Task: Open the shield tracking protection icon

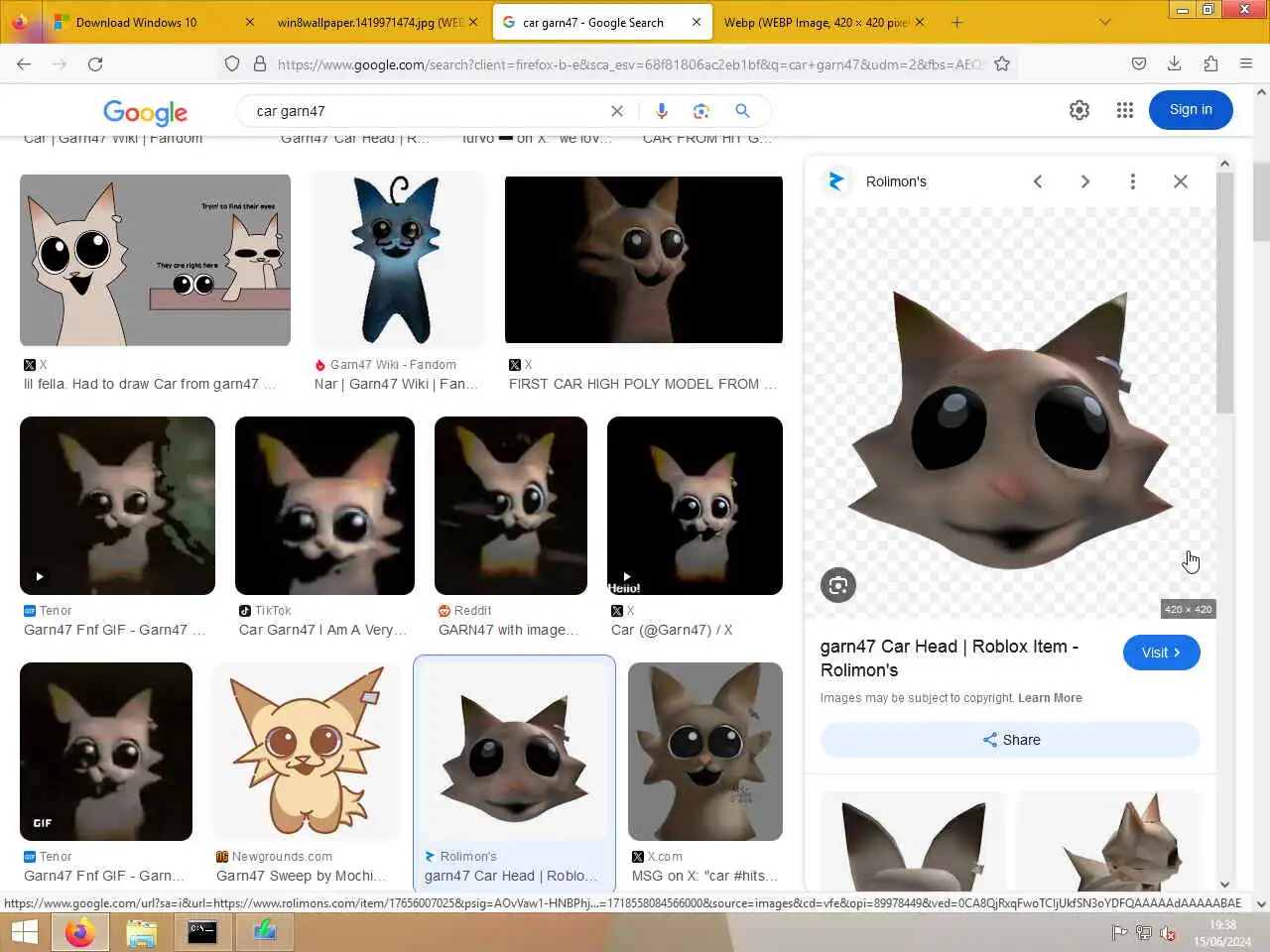Action: click(x=232, y=63)
